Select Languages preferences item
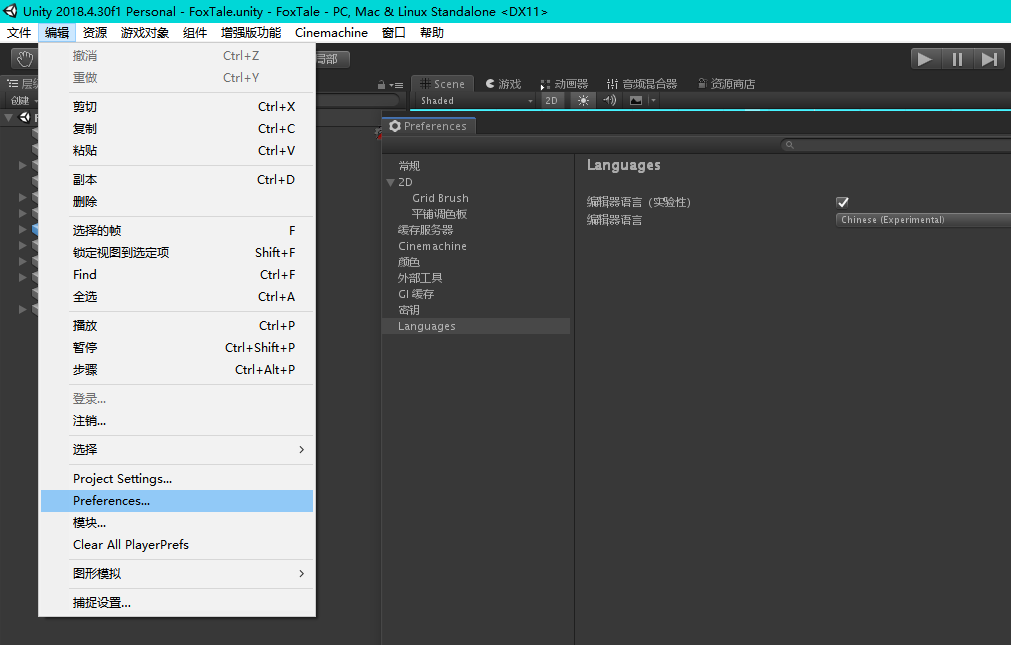 pos(476,326)
